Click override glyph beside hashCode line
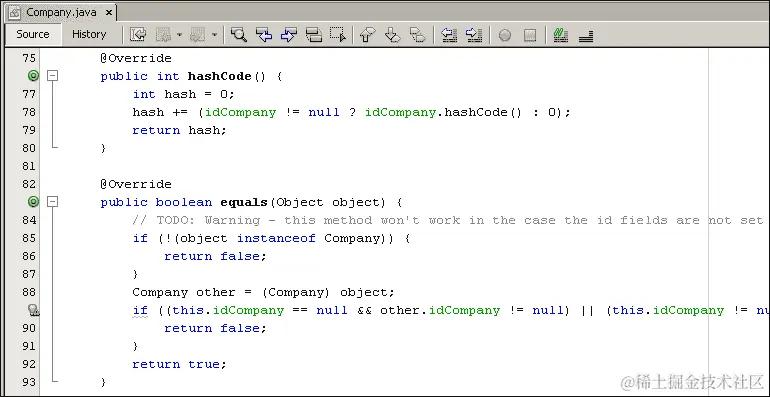 [33, 76]
